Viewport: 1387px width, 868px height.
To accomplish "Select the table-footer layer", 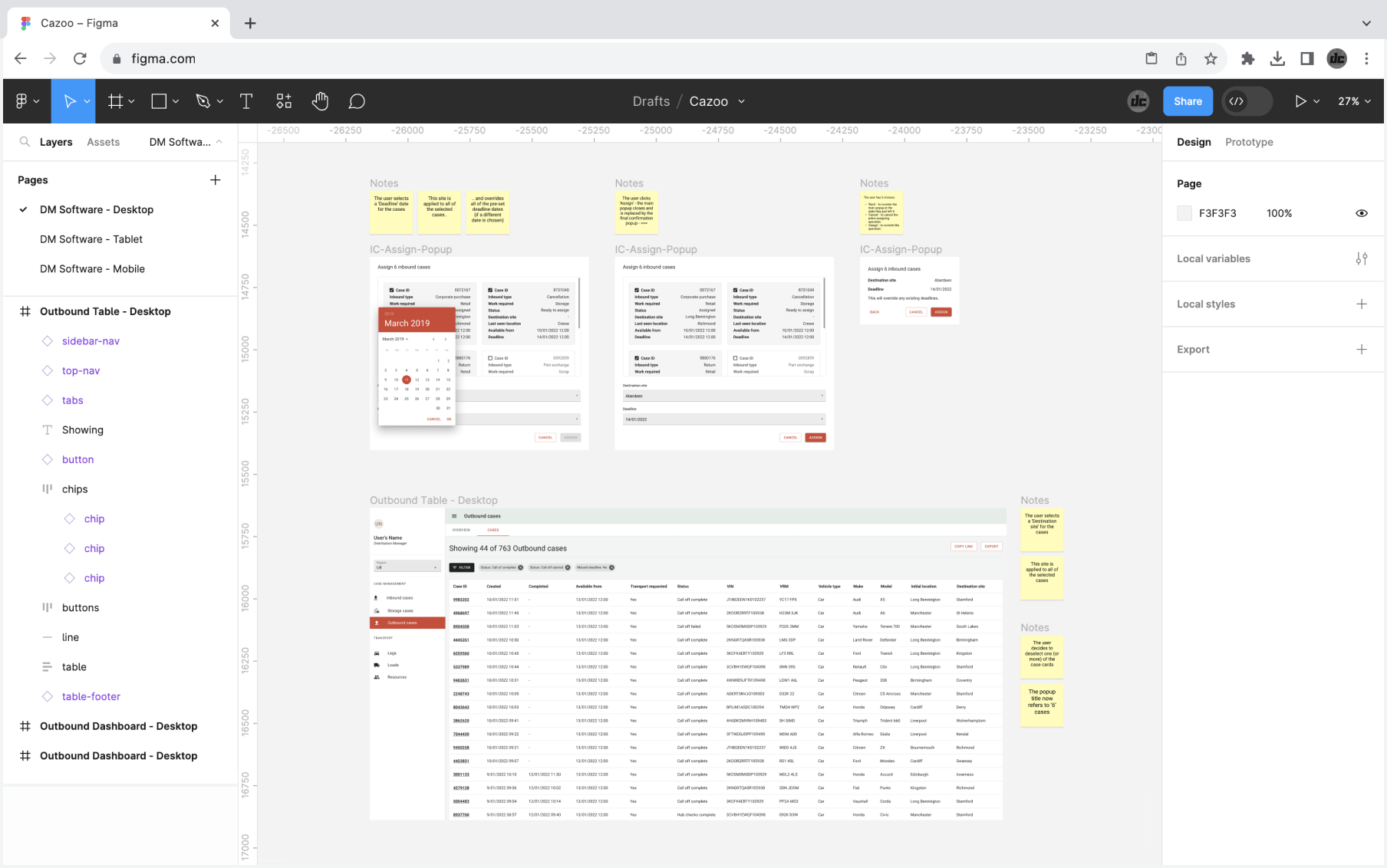I will click(x=91, y=696).
